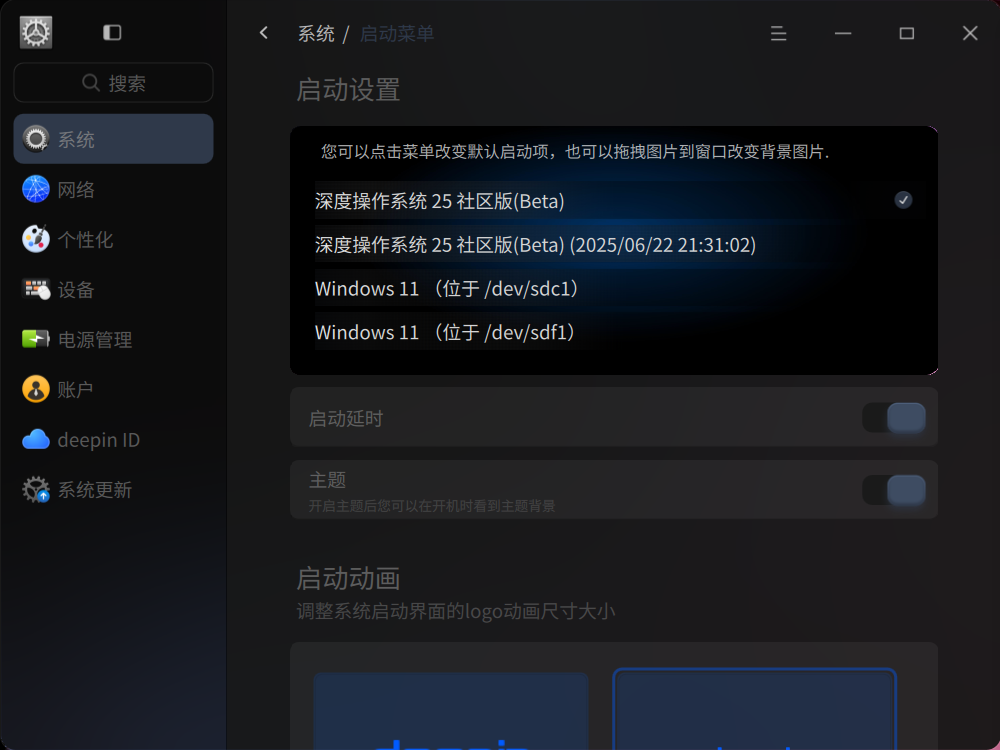Open the hamburger main menu
This screenshot has height=750, width=1000.
pyautogui.click(x=778, y=33)
